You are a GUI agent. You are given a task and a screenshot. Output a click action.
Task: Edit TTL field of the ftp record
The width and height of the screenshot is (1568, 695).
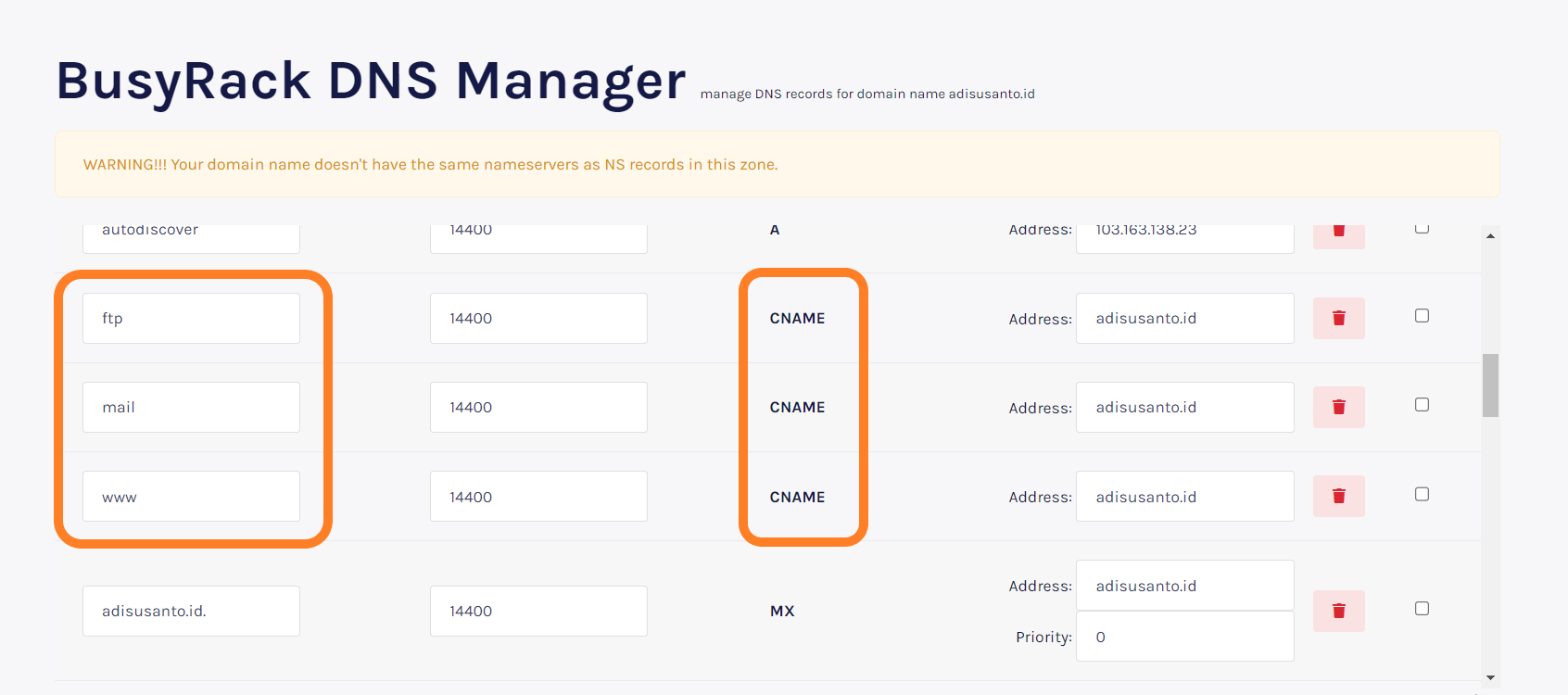click(x=538, y=318)
